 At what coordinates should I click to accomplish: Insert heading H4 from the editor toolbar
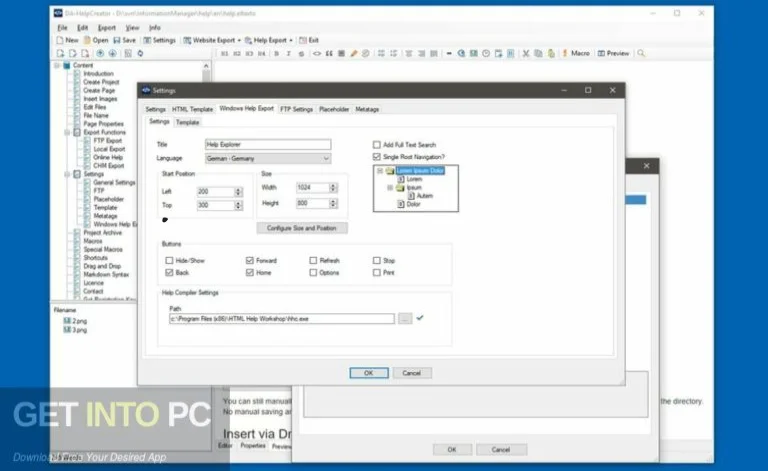click(262, 53)
